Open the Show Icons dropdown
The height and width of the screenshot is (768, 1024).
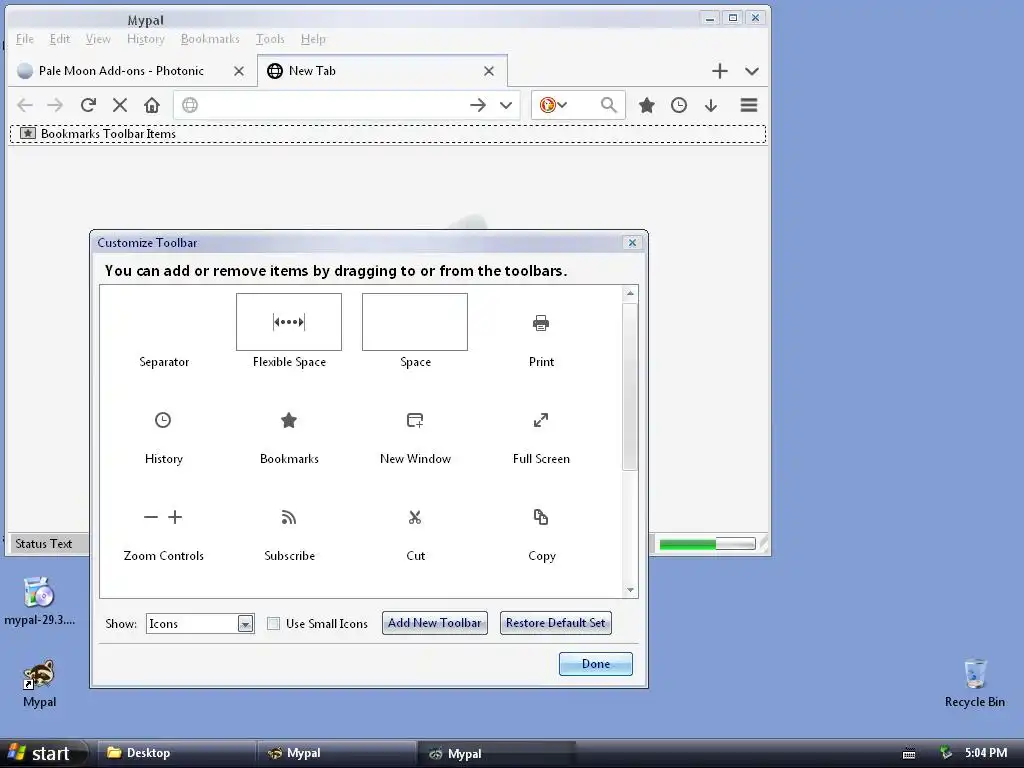[x=200, y=624]
